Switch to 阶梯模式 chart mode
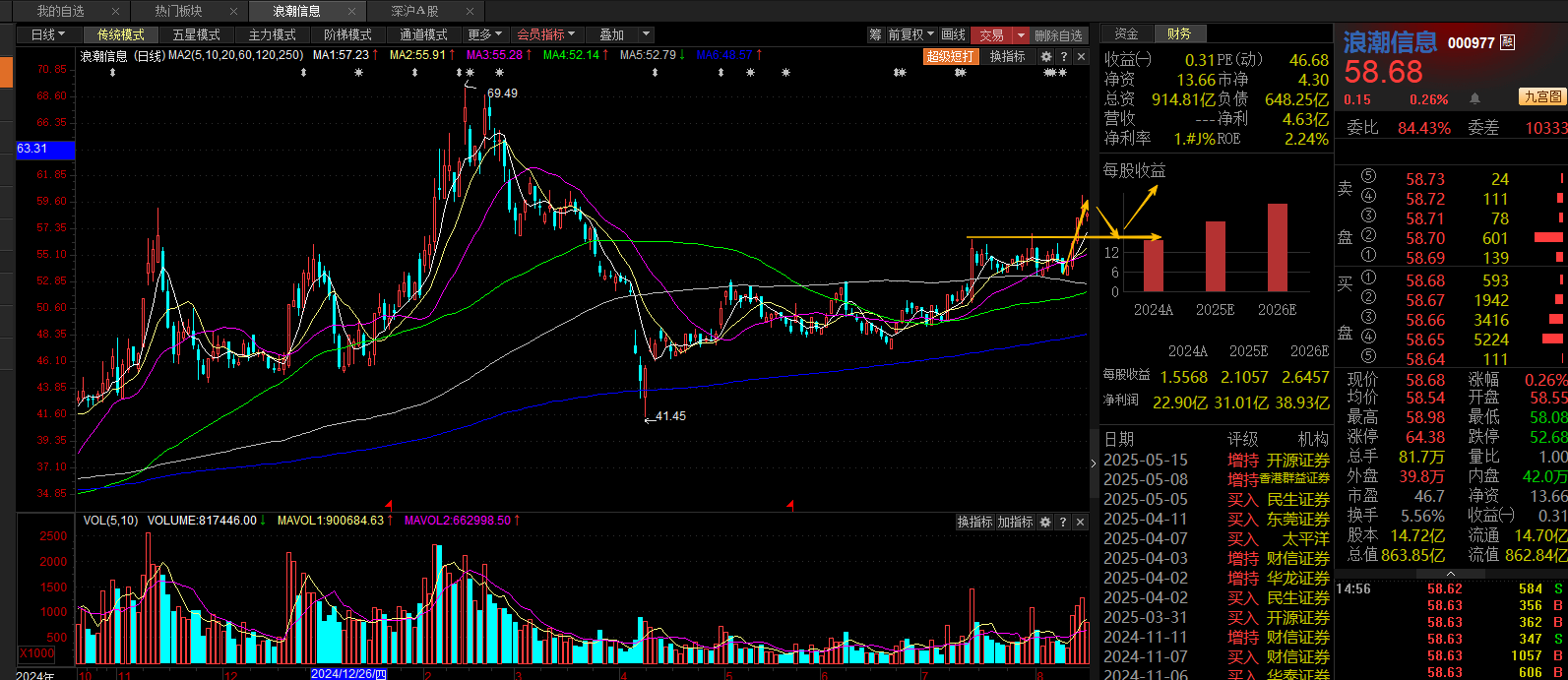Viewport: 1568px width, 680px height. point(347,34)
